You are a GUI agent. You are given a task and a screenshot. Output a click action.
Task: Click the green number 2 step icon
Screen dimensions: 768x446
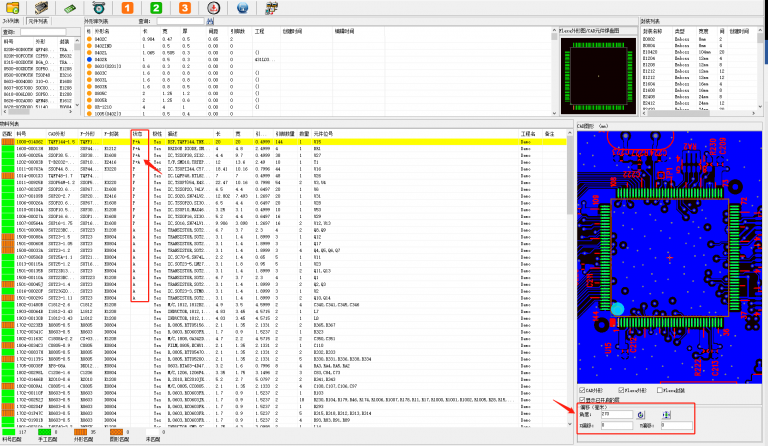click(x=156, y=7)
